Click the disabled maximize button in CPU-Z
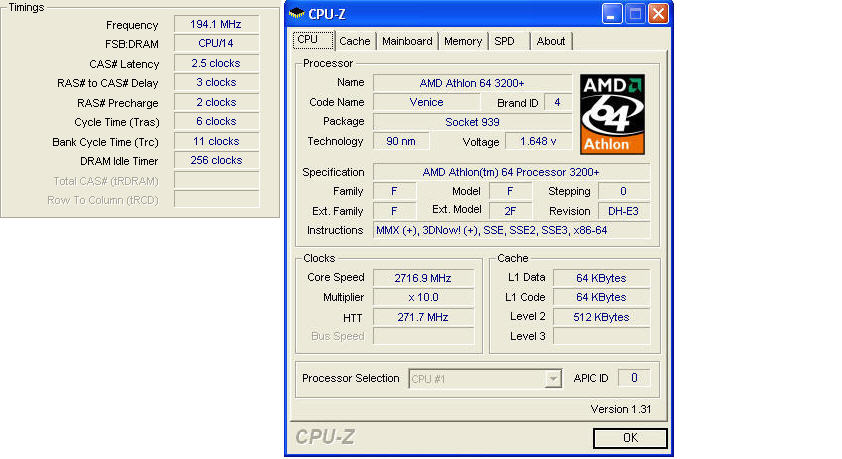The image size is (842, 459). [635, 13]
